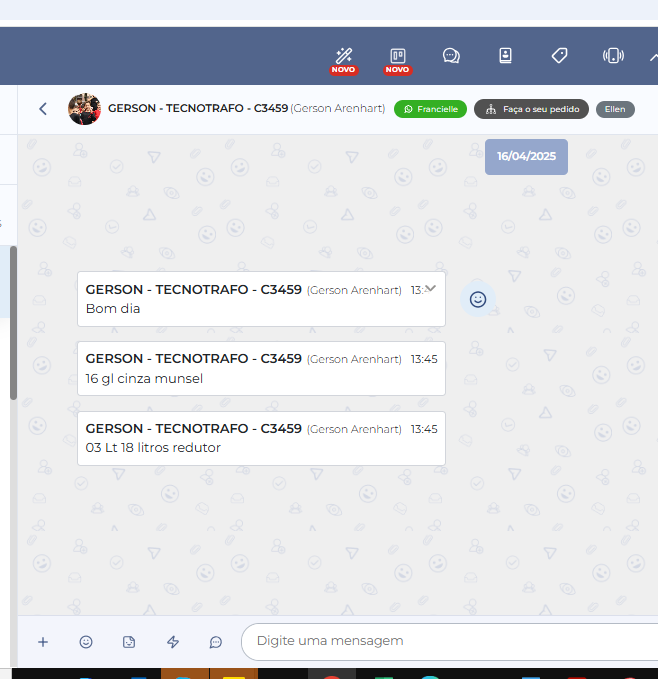Open quick replies lightning icon
The height and width of the screenshot is (679, 658).
coord(172,642)
